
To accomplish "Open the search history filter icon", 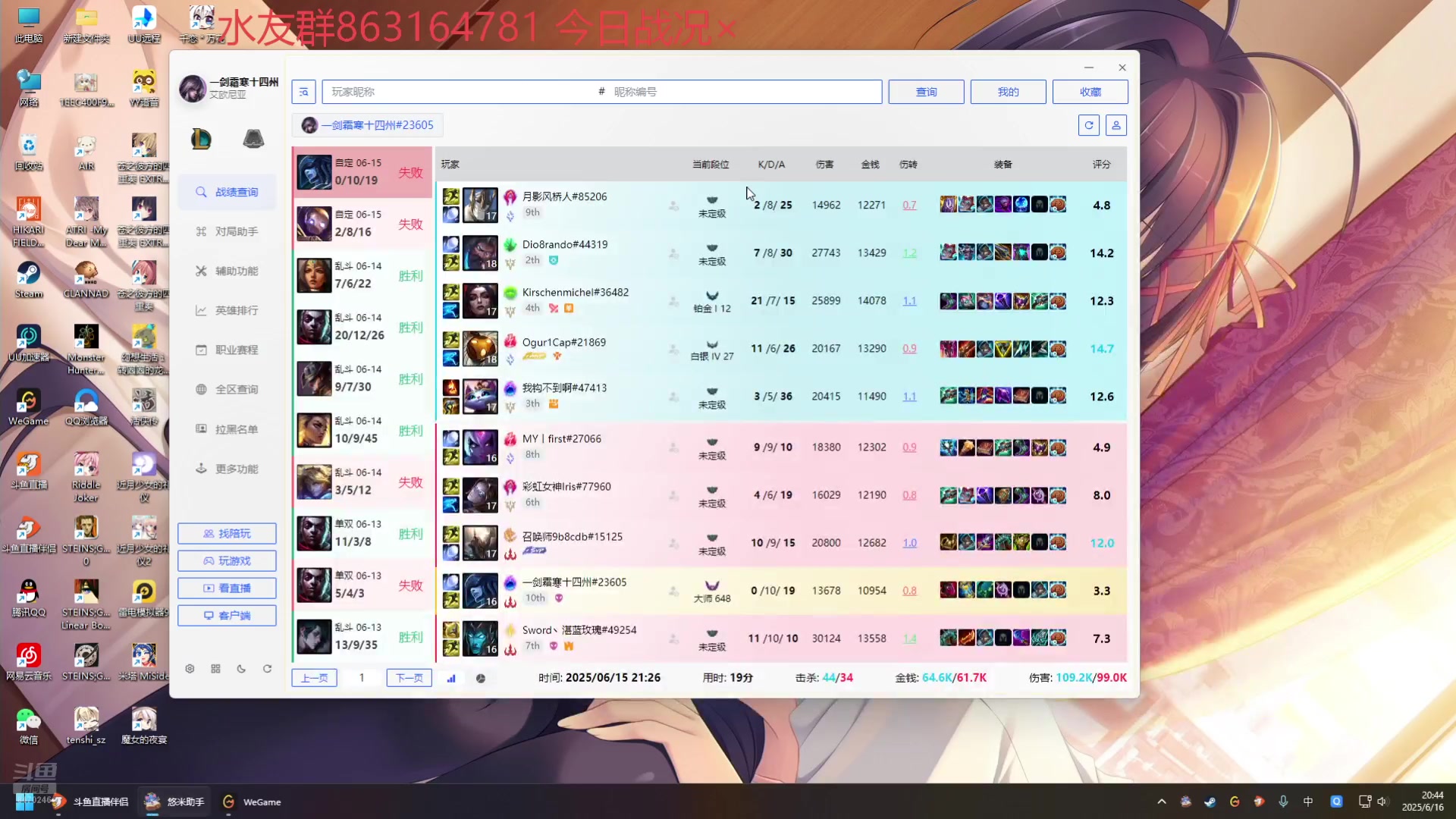I will pos(304,92).
